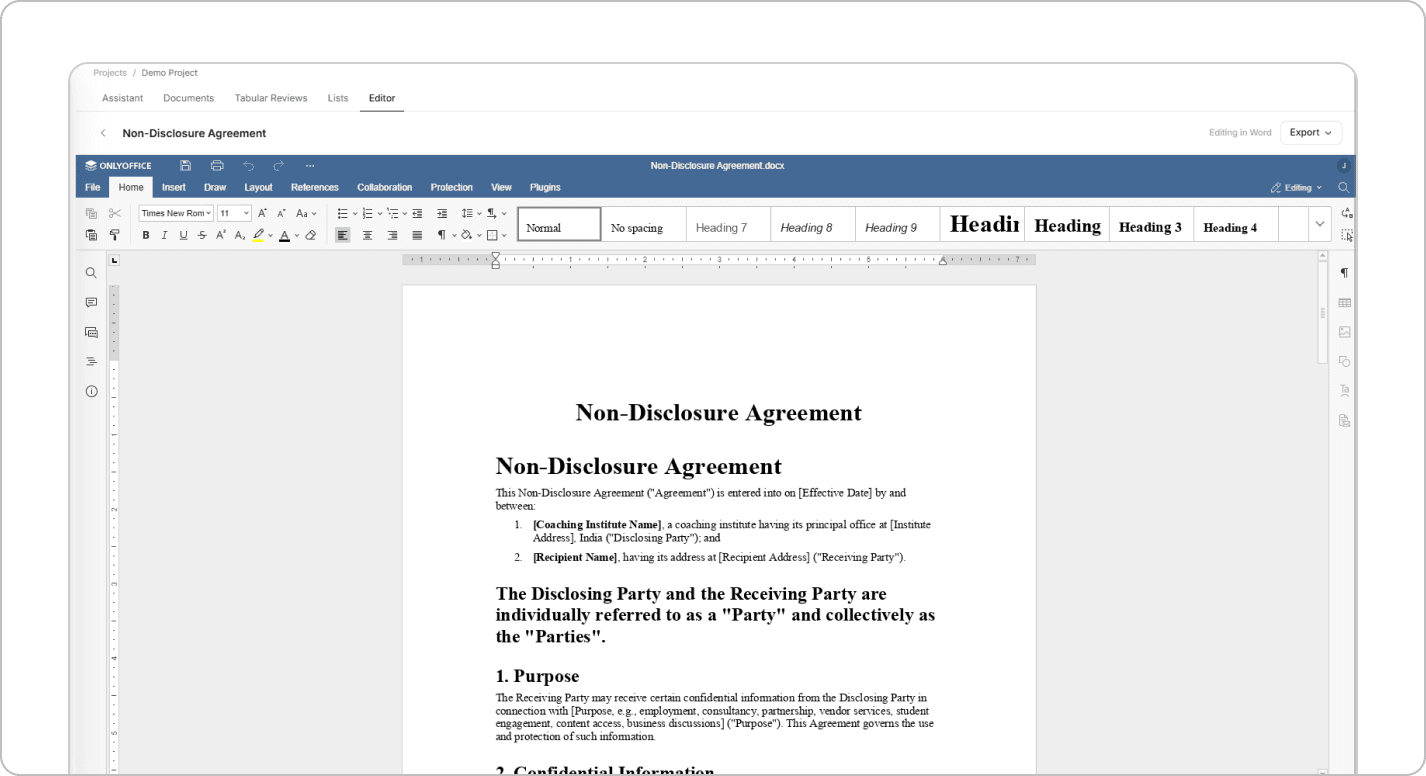The height and width of the screenshot is (776, 1426).
Task: Open the three-dot more options in title bar
Action: [x=310, y=165]
